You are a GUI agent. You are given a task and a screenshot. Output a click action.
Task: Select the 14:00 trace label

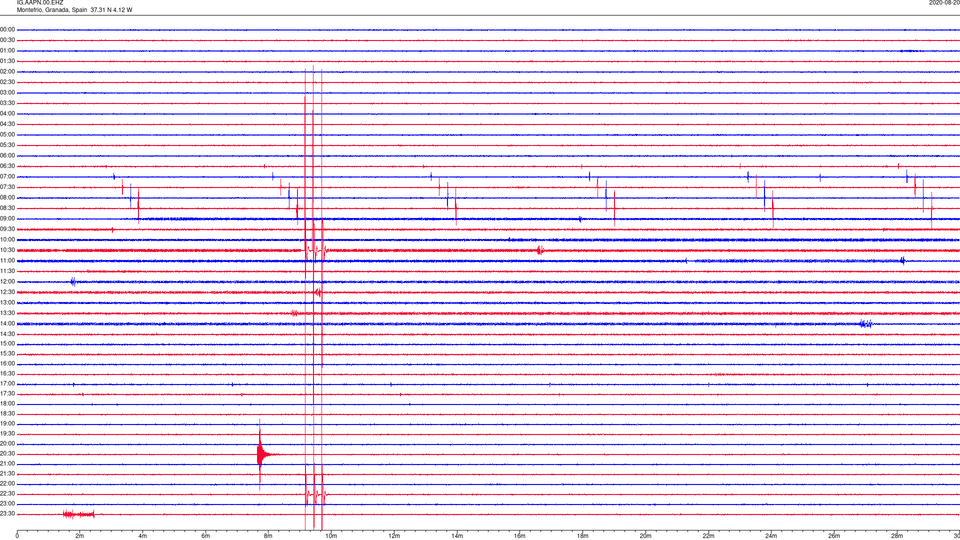(x=7, y=324)
